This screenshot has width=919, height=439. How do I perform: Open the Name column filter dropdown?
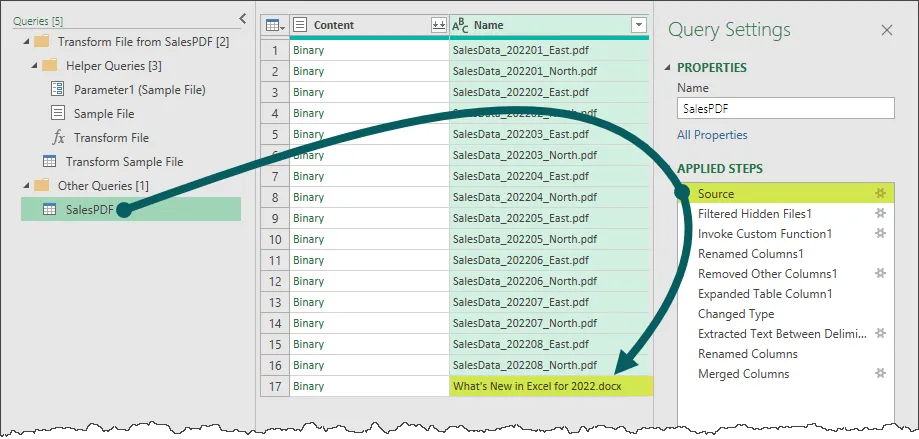[x=639, y=25]
